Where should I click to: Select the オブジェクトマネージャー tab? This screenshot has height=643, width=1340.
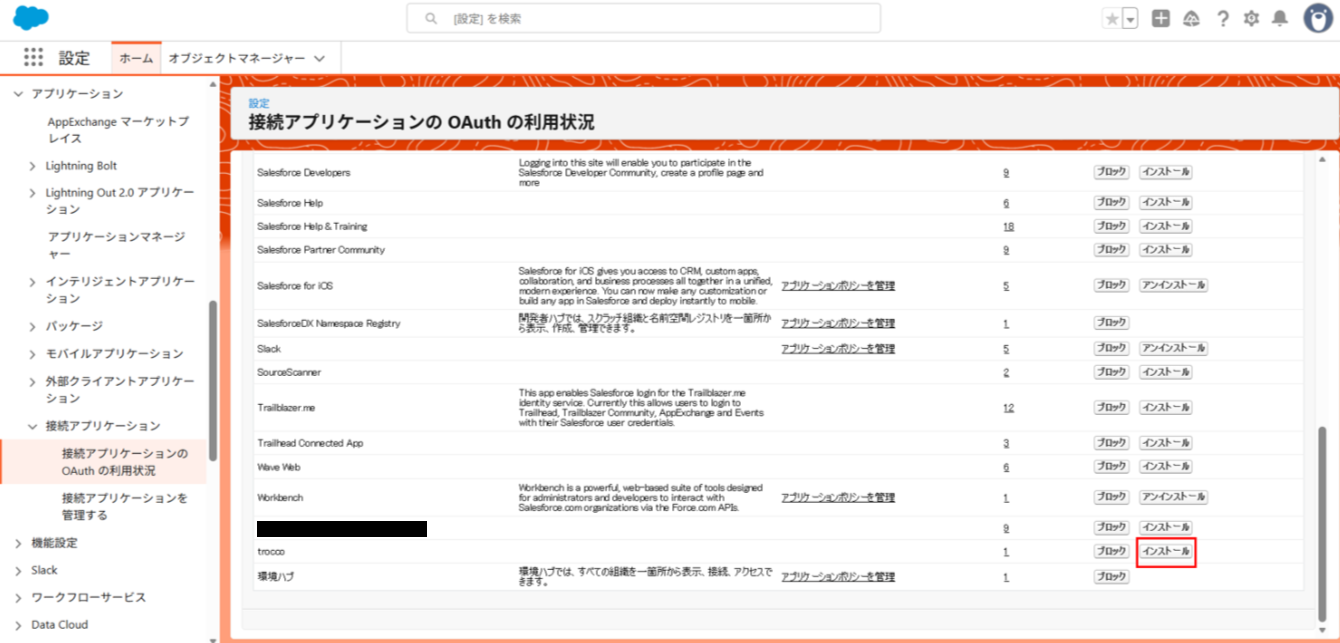click(x=236, y=58)
